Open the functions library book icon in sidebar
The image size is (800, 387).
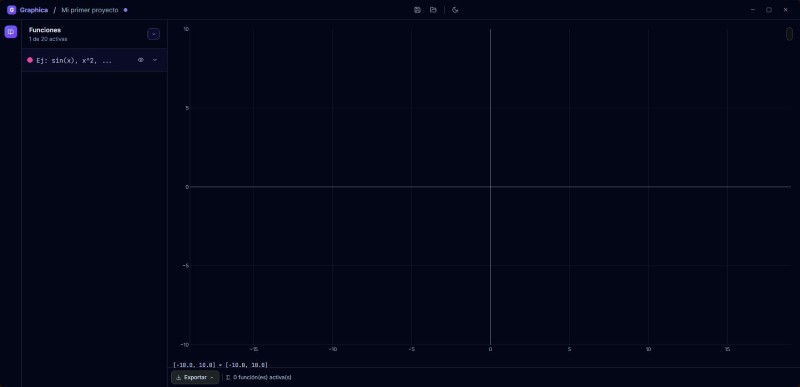pos(11,32)
